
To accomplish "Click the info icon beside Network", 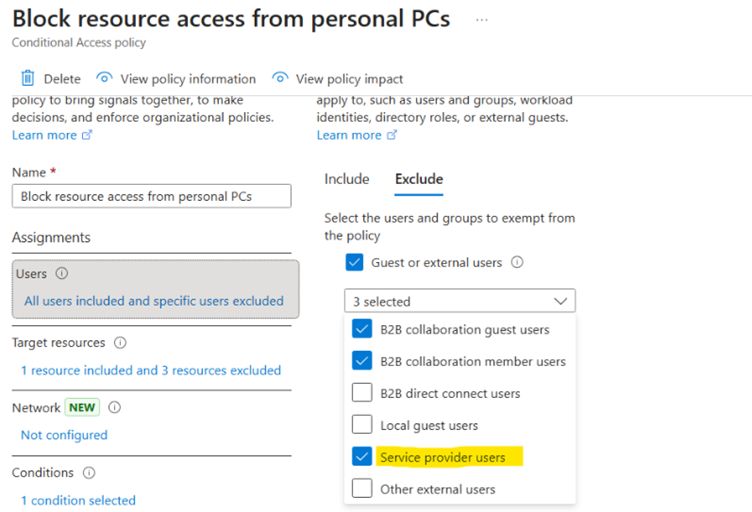I will coord(114,408).
